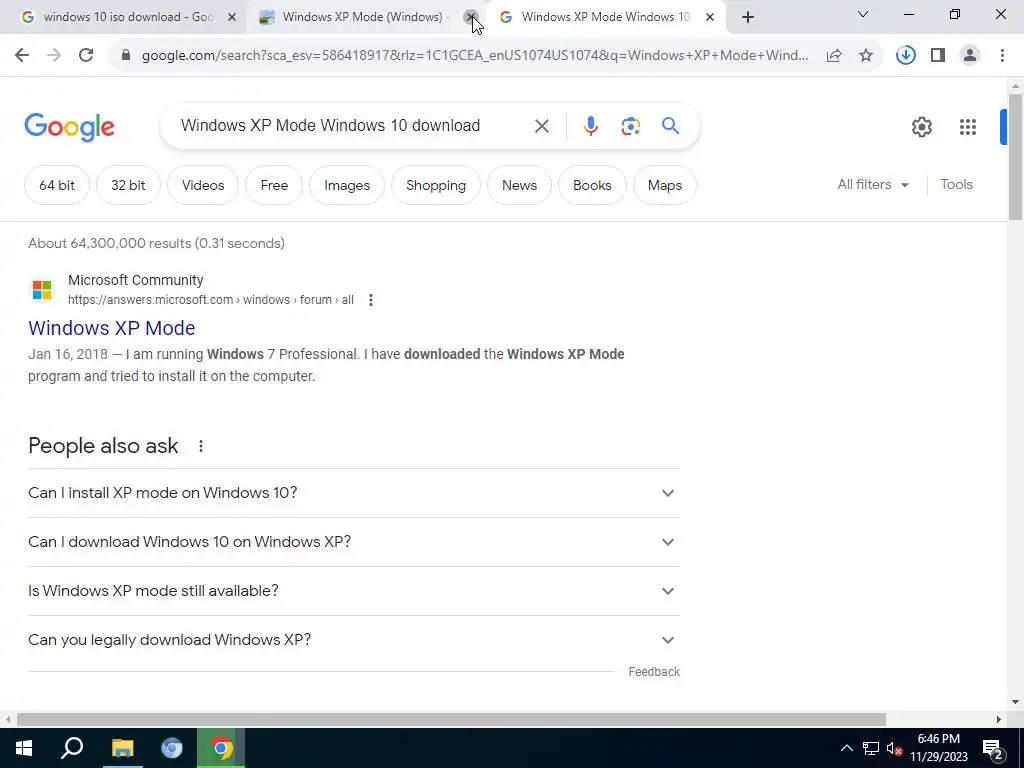Reload the current page
This screenshot has height=768, width=1024.
[x=86, y=56]
